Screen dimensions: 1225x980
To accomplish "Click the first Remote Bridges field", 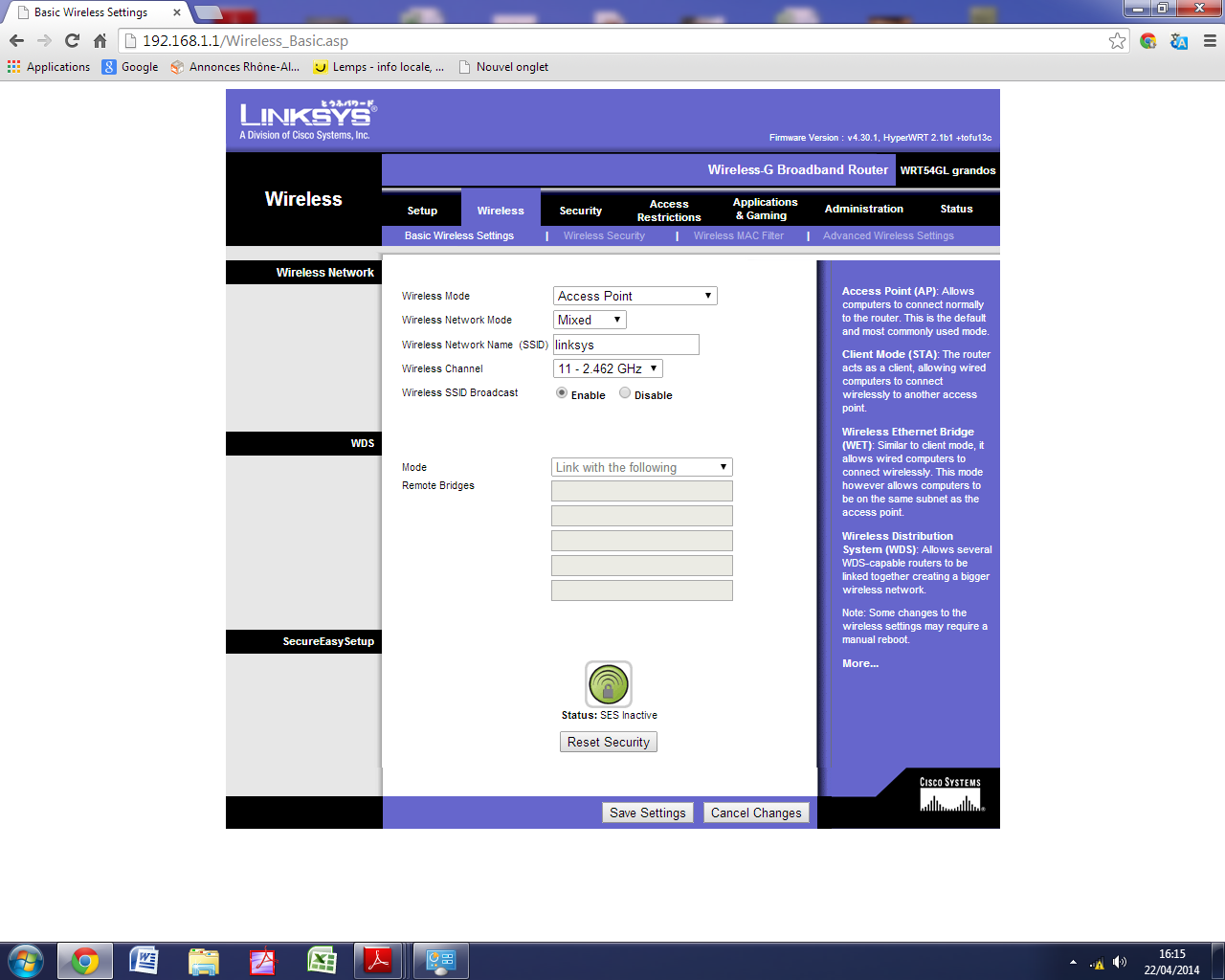I will click(642, 491).
